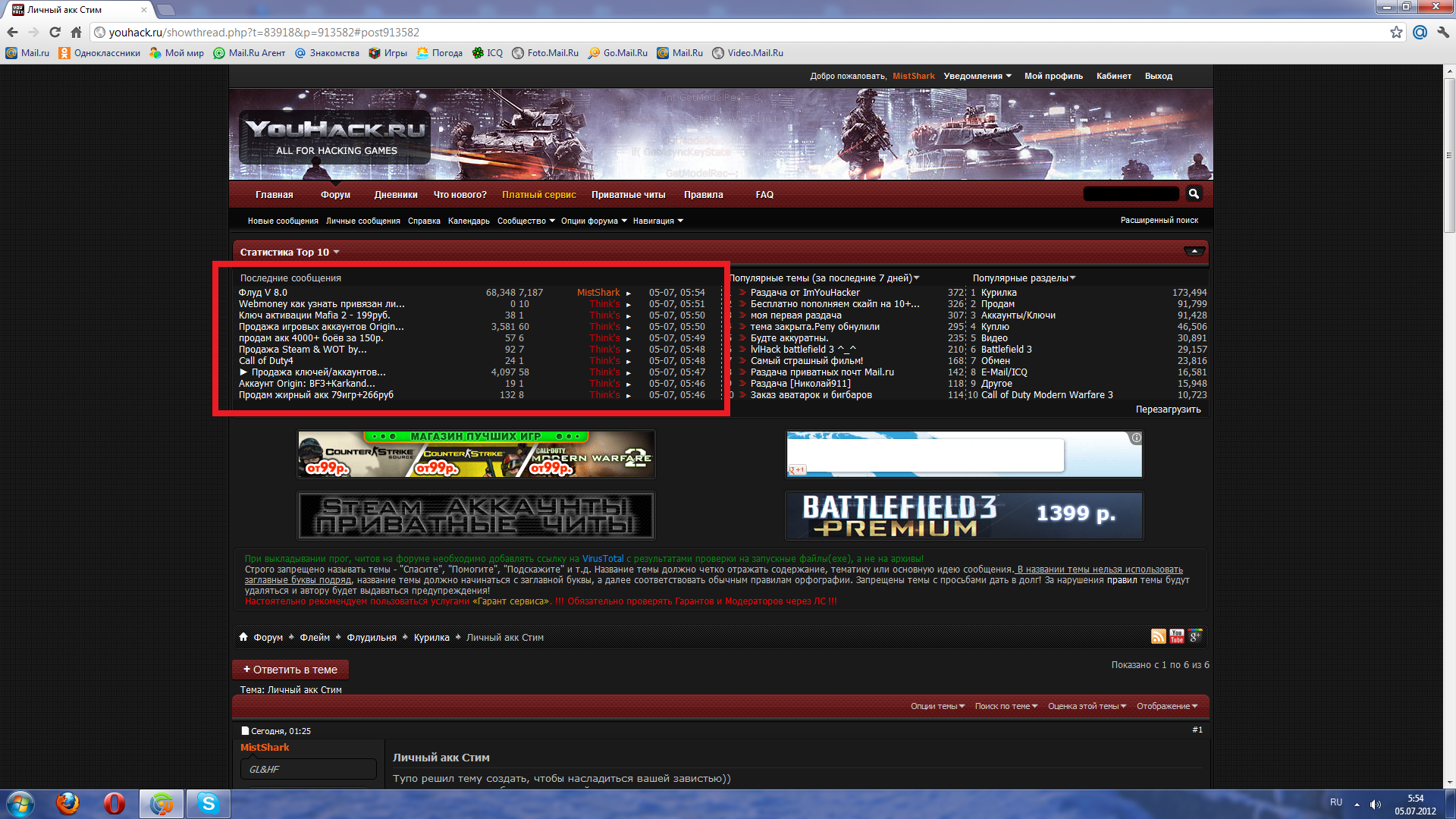1456x819 pixels.
Task: Open the Опции форума dropdown
Action: pos(594,221)
